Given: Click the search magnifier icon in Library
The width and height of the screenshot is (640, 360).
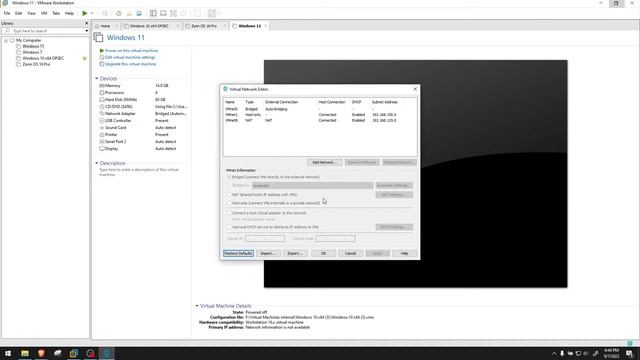Looking at the screenshot, I should [x=7, y=31].
